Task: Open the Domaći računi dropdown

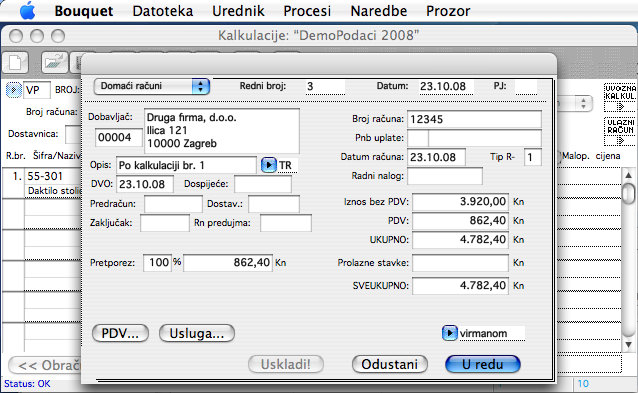Action: point(151,86)
